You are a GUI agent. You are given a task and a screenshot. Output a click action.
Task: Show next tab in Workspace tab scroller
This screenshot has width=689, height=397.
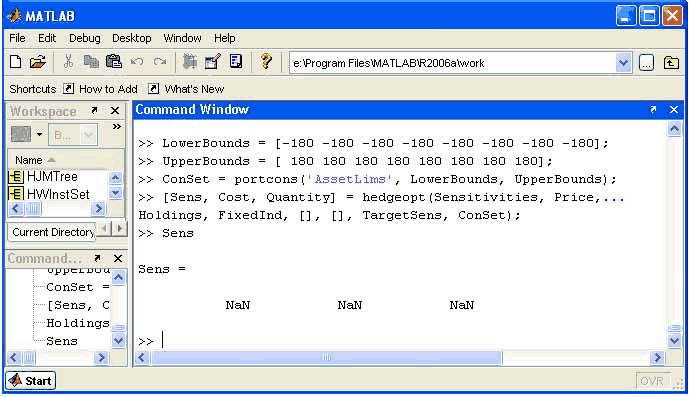point(119,229)
